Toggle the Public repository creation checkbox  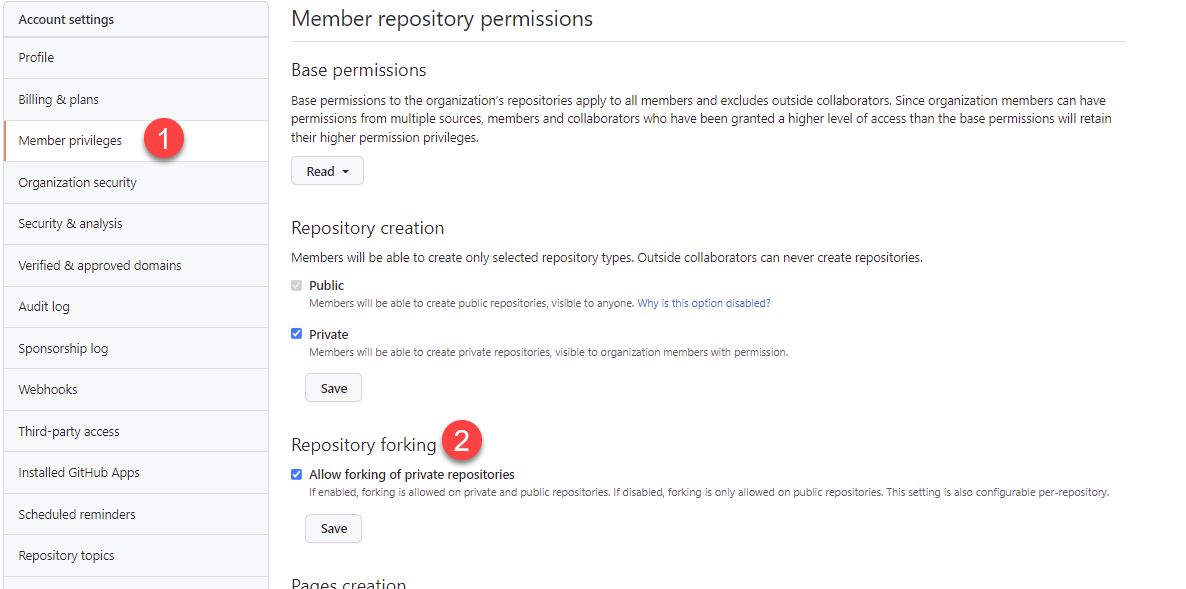[x=296, y=286]
